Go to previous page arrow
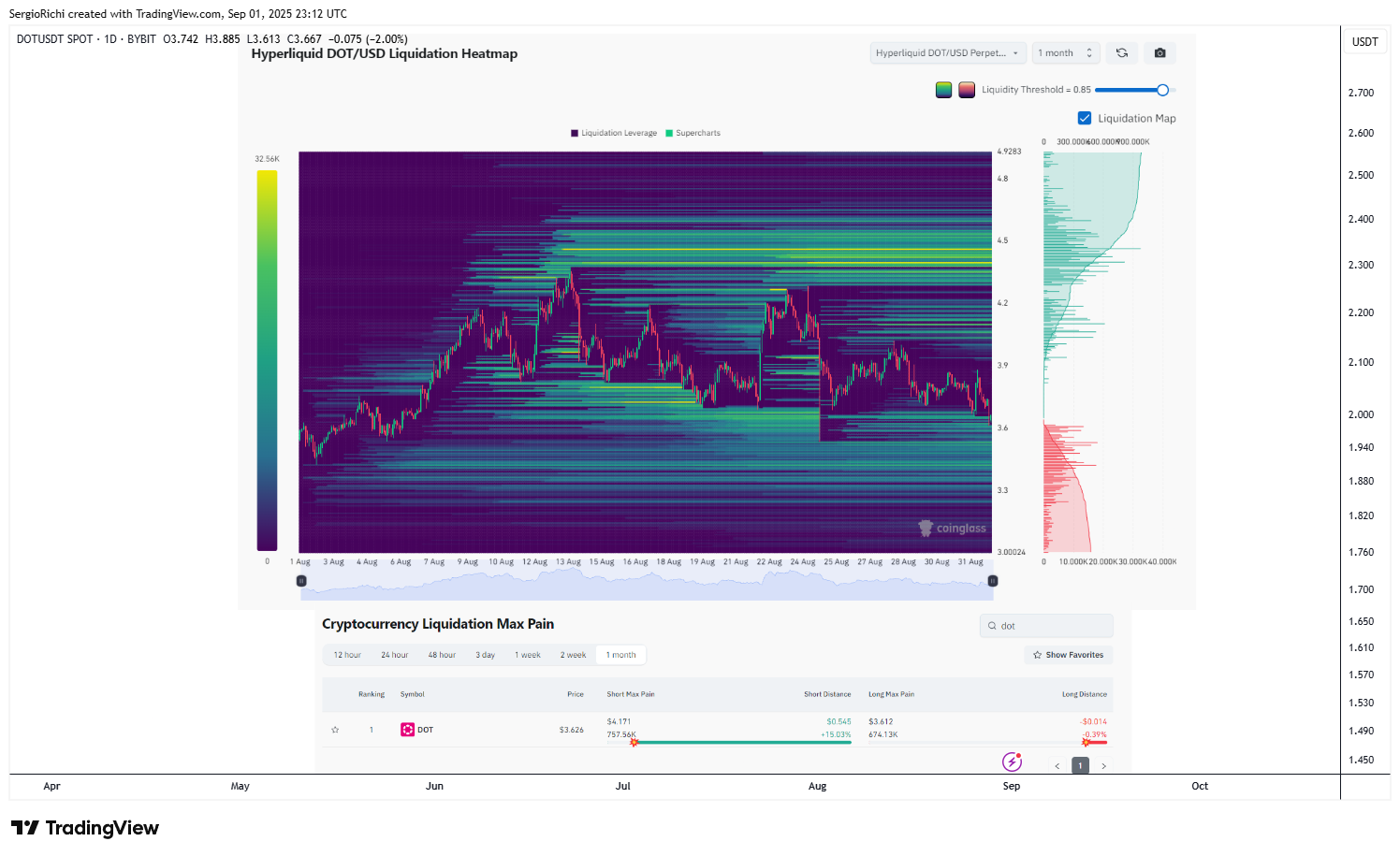Image resolution: width=1400 pixels, height=856 pixels. pyautogui.click(x=1057, y=766)
